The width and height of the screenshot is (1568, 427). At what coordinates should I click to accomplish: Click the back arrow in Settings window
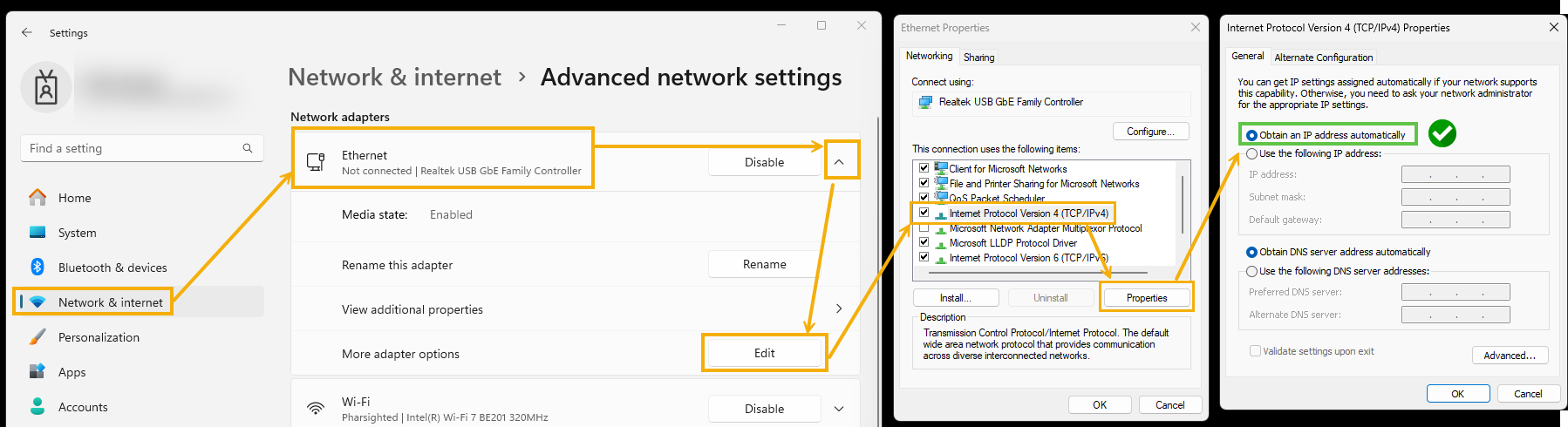(x=27, y=32)
